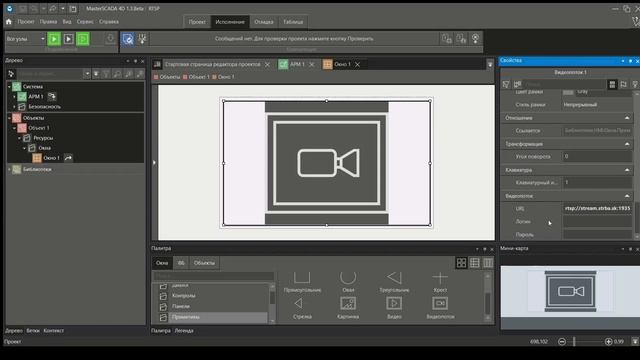Switch to the Отладка ribbon tab
This screenshot has width=640, height=360.
(x=264, y=22)
